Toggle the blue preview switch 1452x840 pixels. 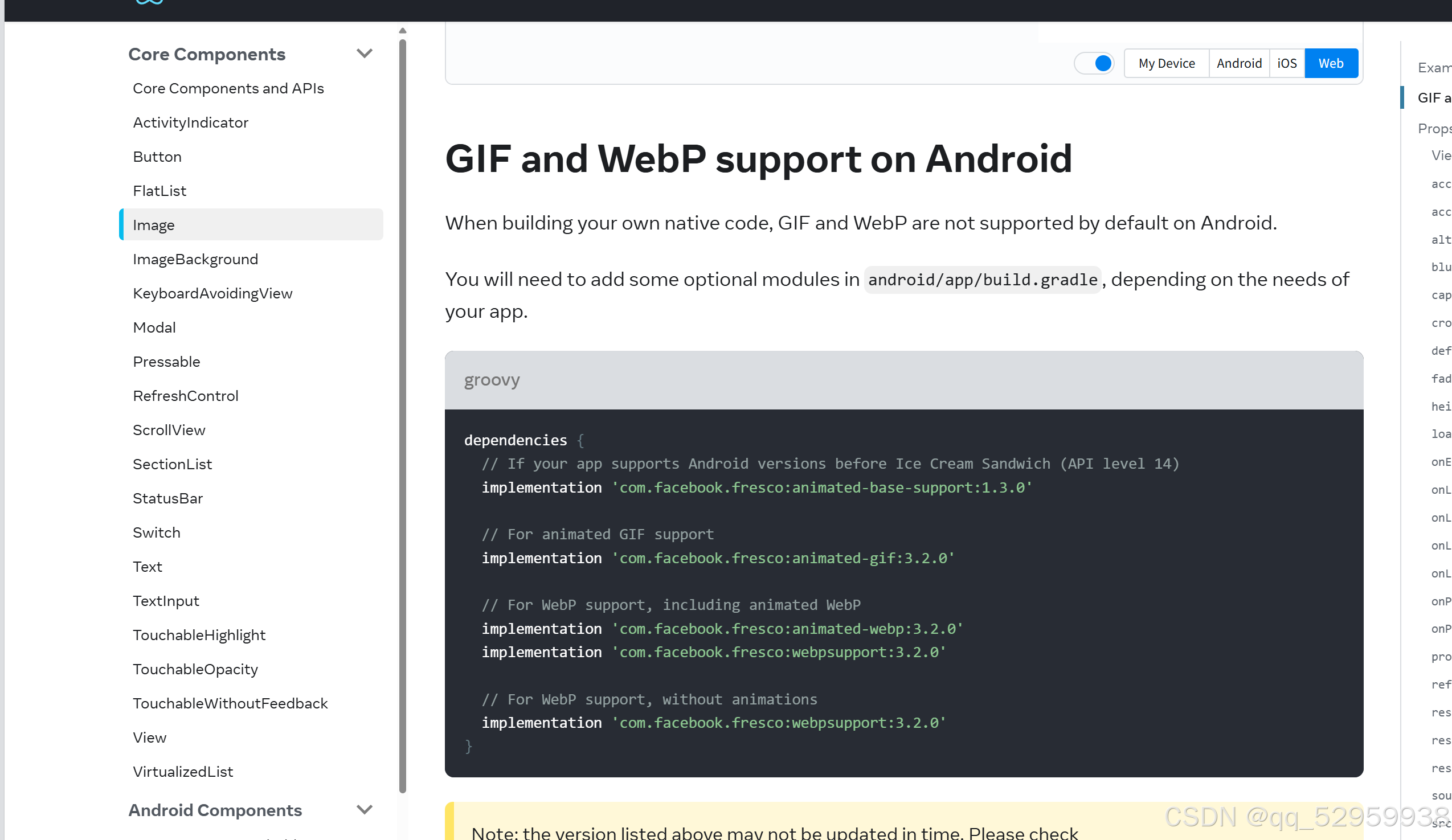coord(1094,63)
